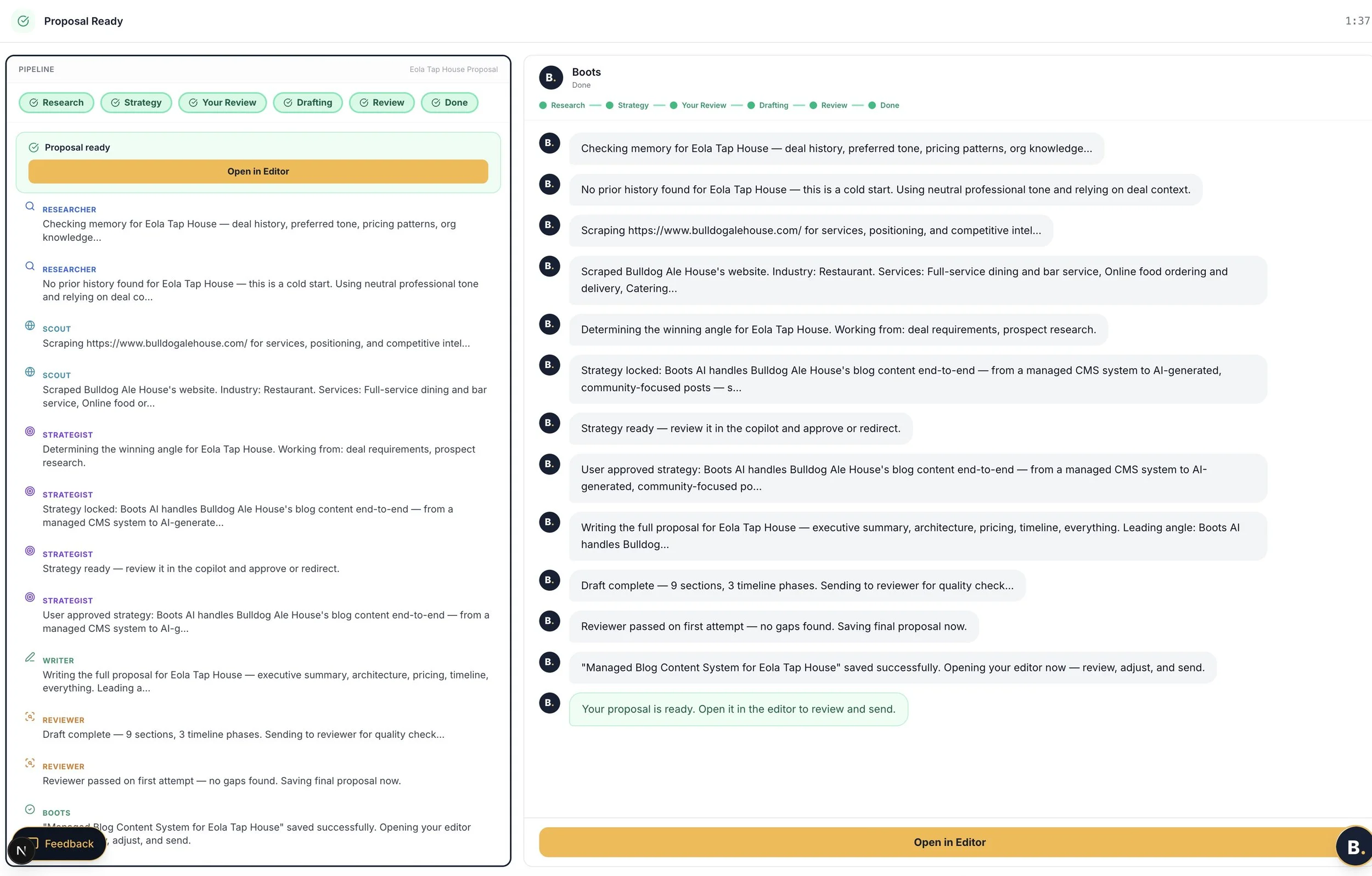Click the check icon beside 'Proposal ready'
This screenshot has width=1372, height=876.
(33, 148)
